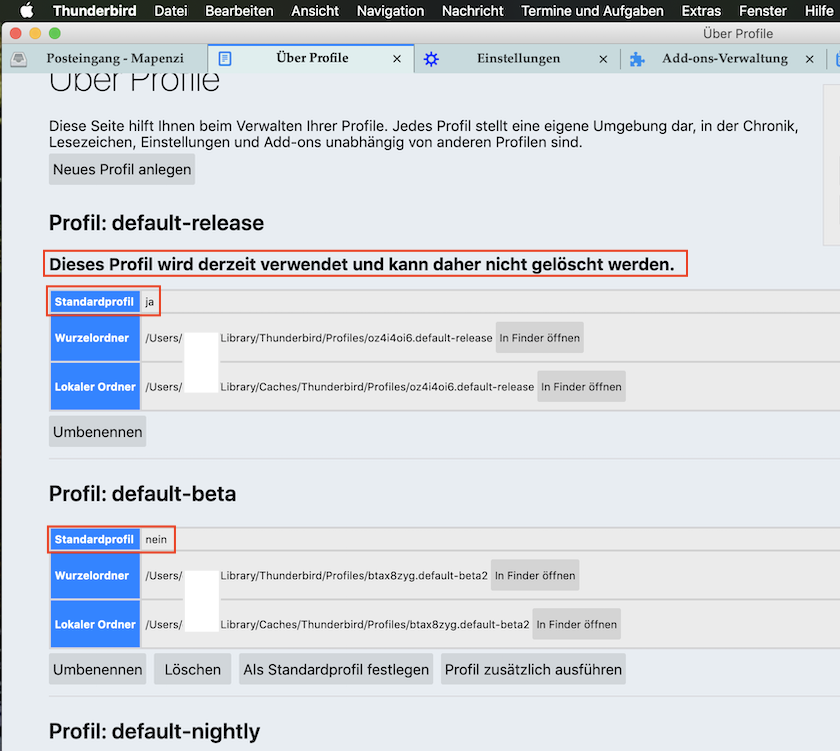The image size is (840, 751).
Task: Click the default-release Wurzelordner label
Action: coord(95,338)
